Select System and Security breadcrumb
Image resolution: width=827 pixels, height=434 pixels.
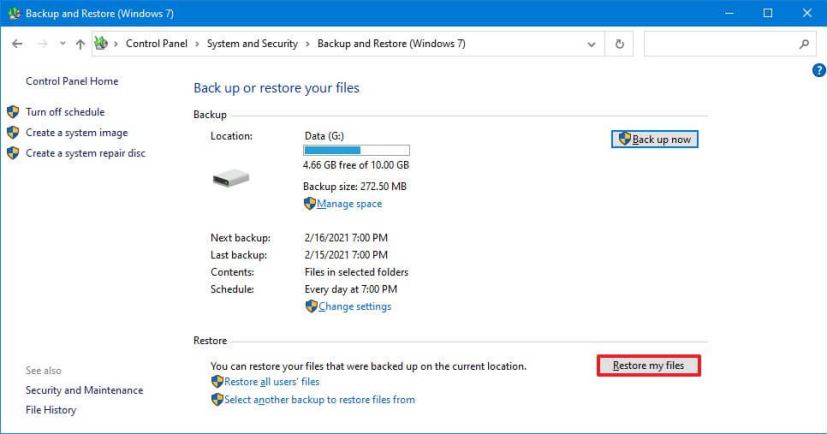click(252, 44)
